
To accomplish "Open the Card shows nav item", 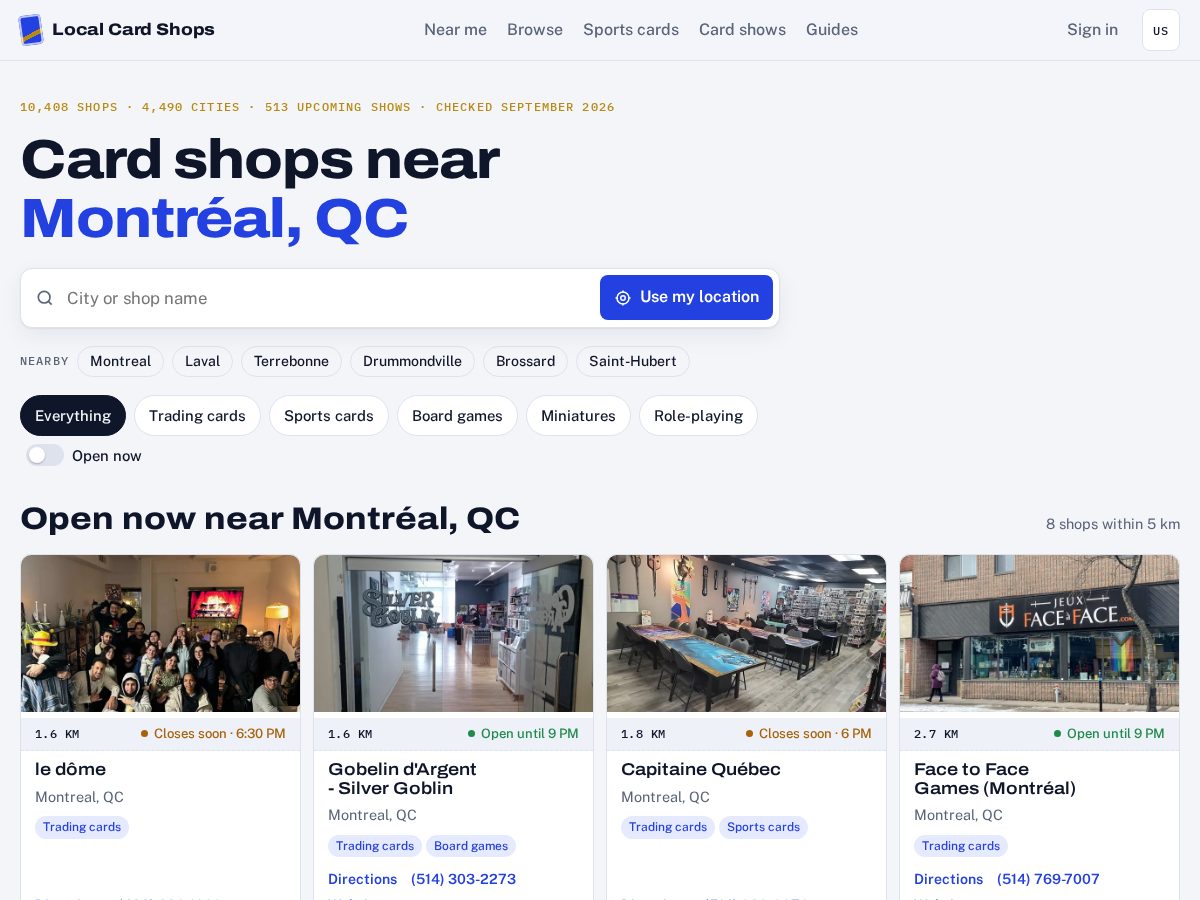I will point(742,30).
